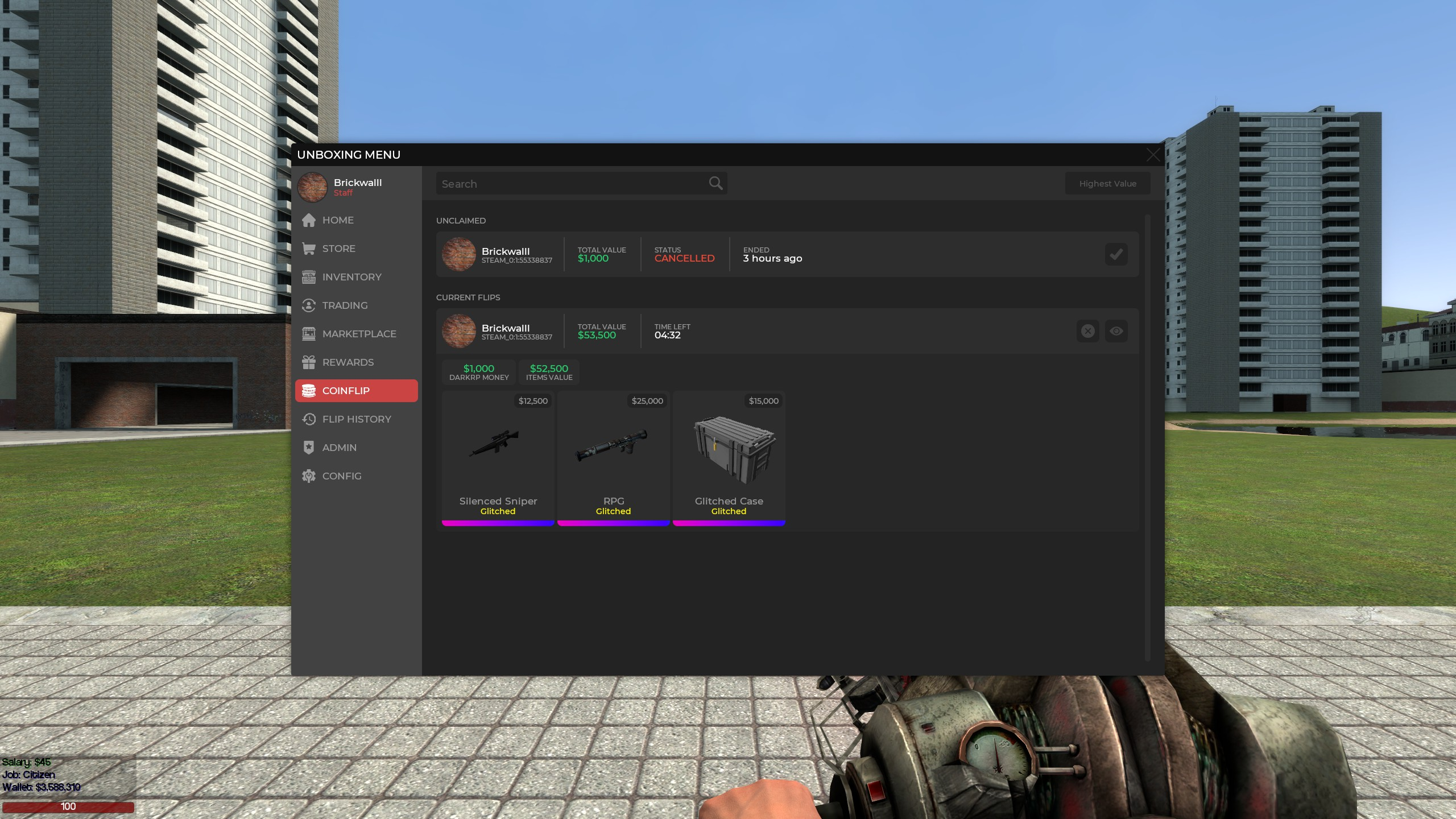Click the $25,000 price tag on RPG
Image resolution: width=1456 pixels, height=819 pixels.
pos(647,401)
